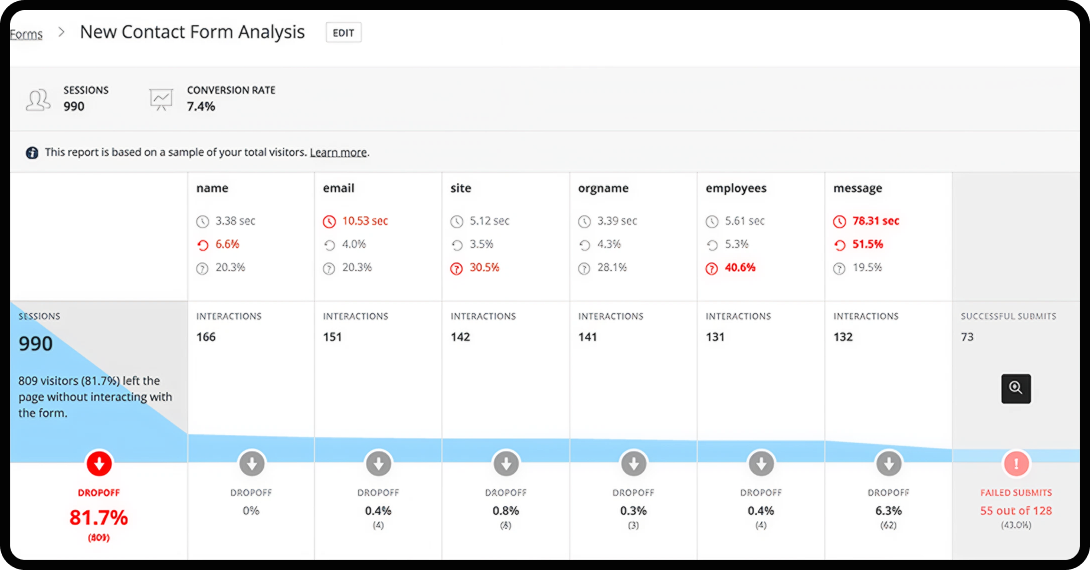Click the 809 visitors left the page text
1090x570 pixels.
95,397
